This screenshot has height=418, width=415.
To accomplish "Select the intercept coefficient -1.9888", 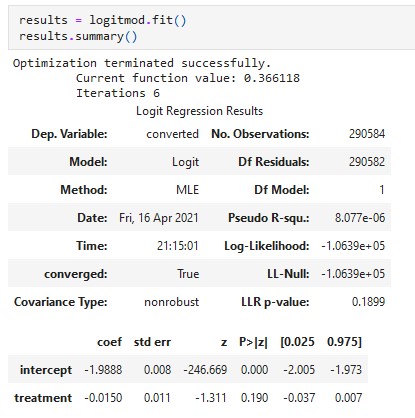I will click(103, 370).
